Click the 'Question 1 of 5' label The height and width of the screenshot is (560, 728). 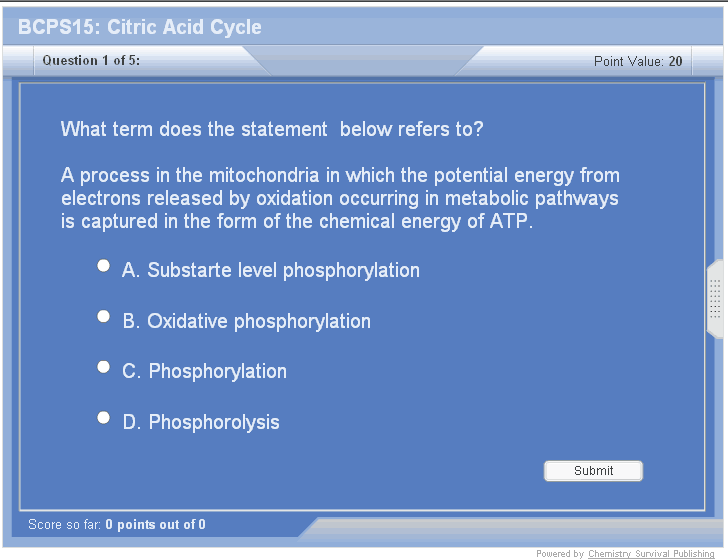(91, 61)
